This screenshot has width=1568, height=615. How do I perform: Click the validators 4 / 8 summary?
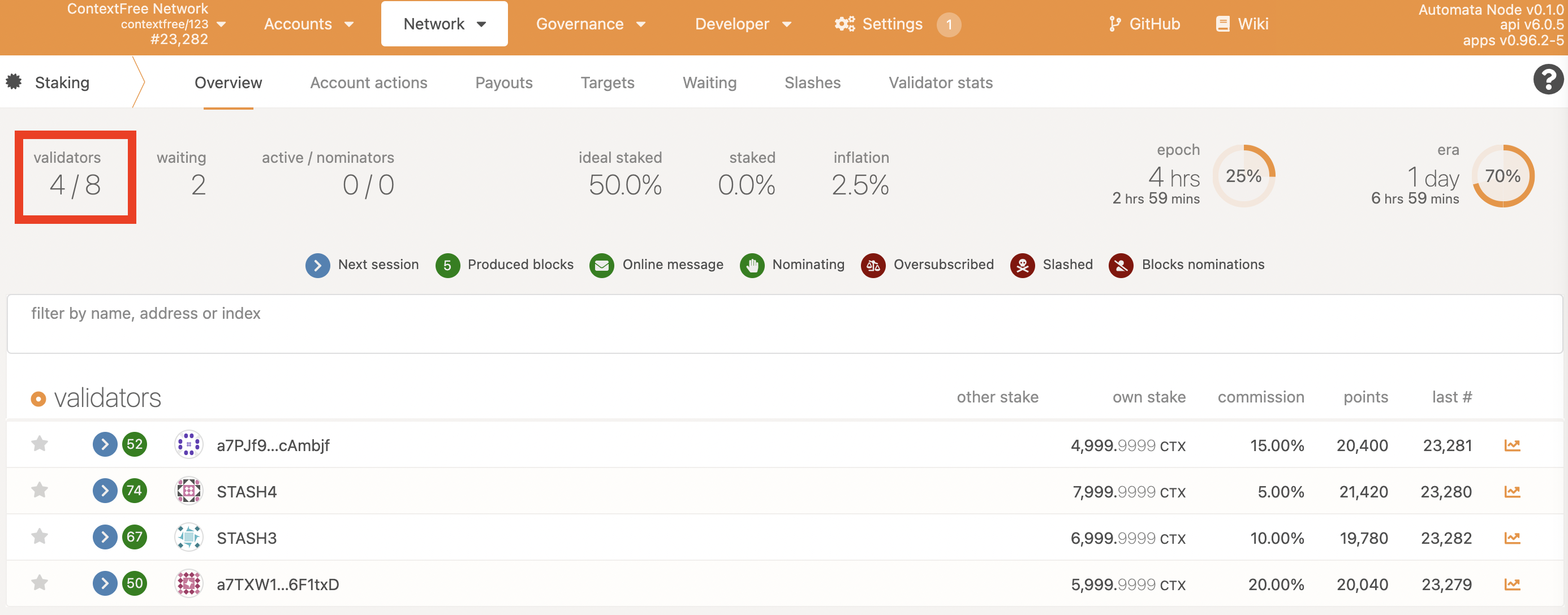[75, 177]
